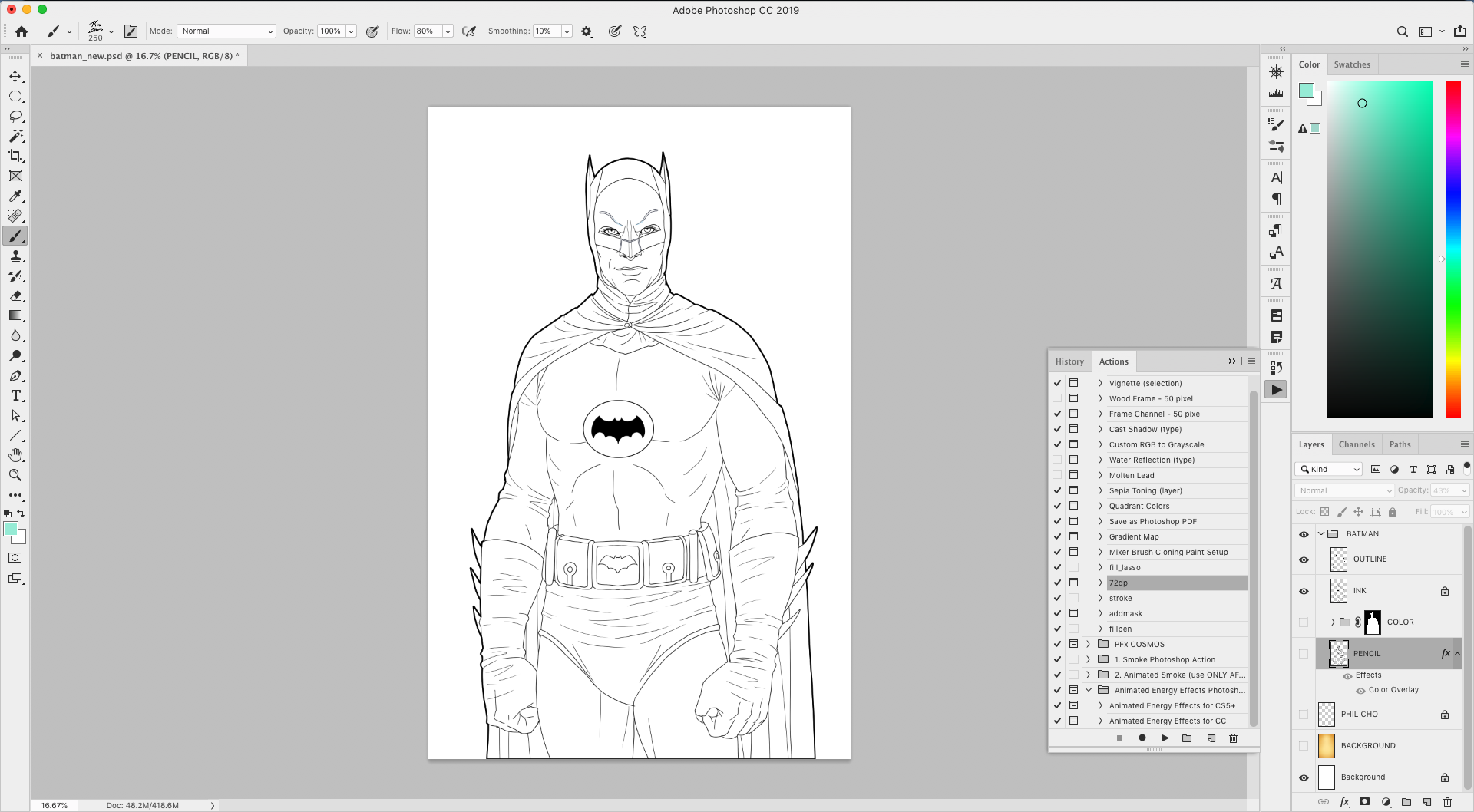Image resolution: width=1474 pixels, height=812 pixels.
Task: Click the hue slider strip
Action: pyautogui.click(x=1453, y=249)
